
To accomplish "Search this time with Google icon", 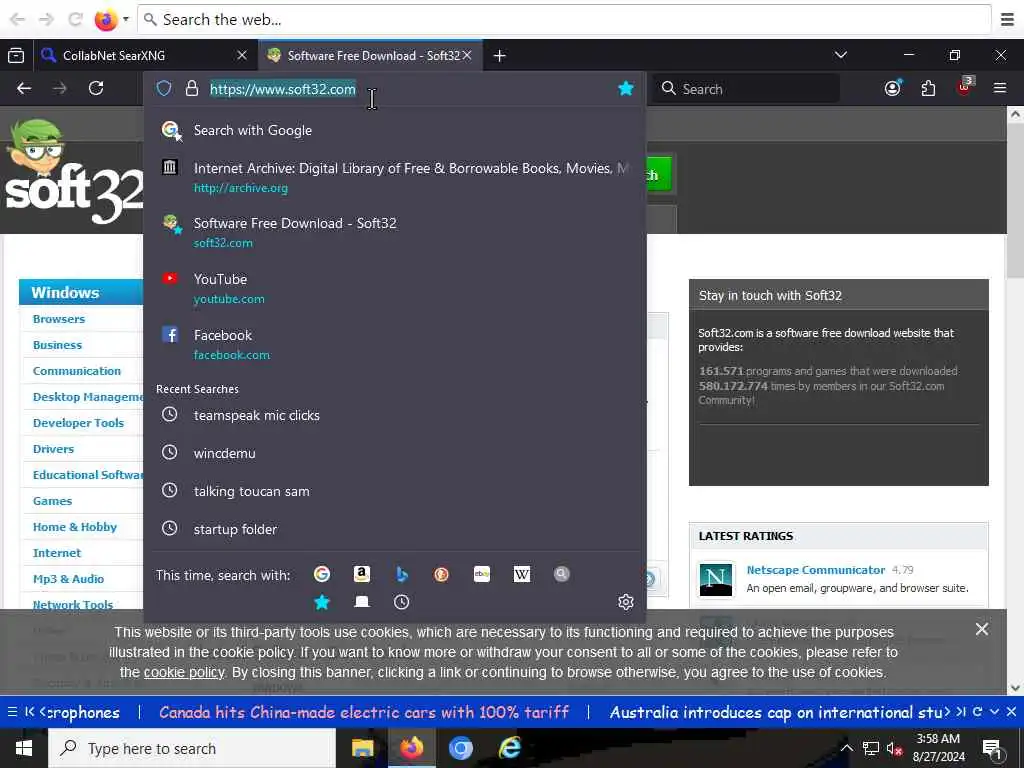I will (x=322, y=574).
